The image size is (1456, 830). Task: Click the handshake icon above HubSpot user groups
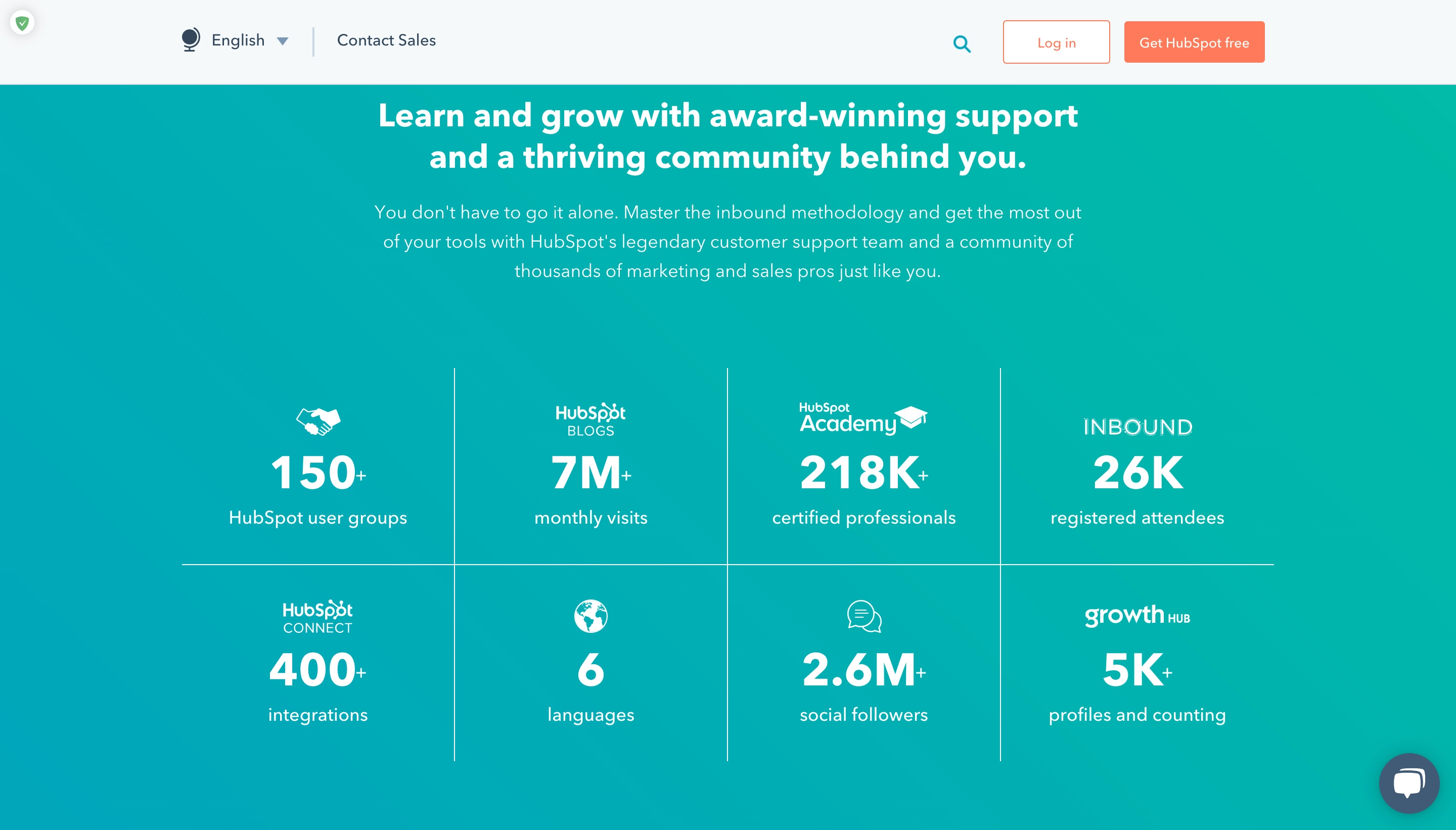[x=317, y=421]
